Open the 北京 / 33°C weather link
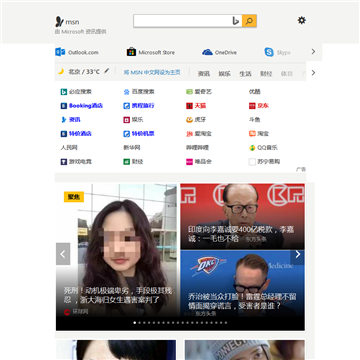360x360 pixels. coord(84,71)
